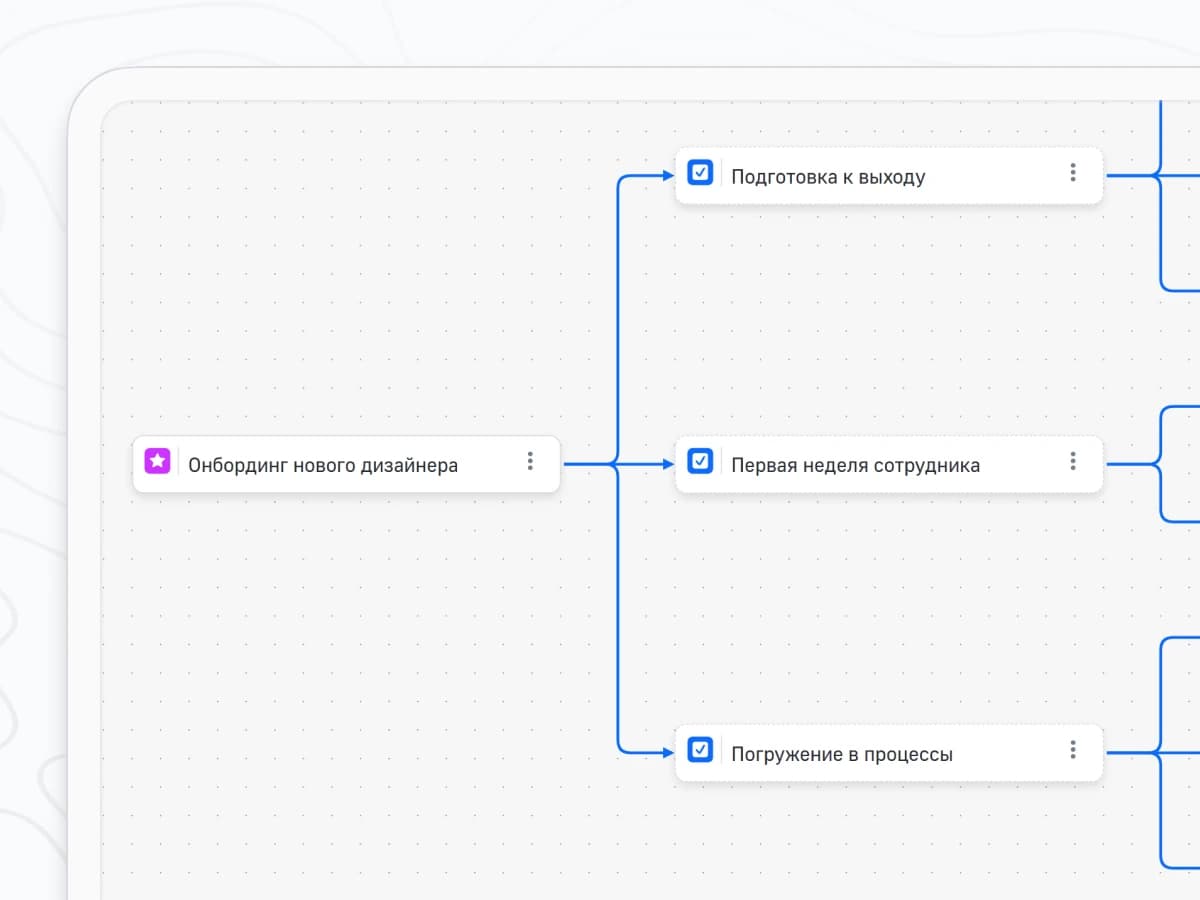Click the purple star icon on root node
1200x900 pixels.
(x=157, y=461)
